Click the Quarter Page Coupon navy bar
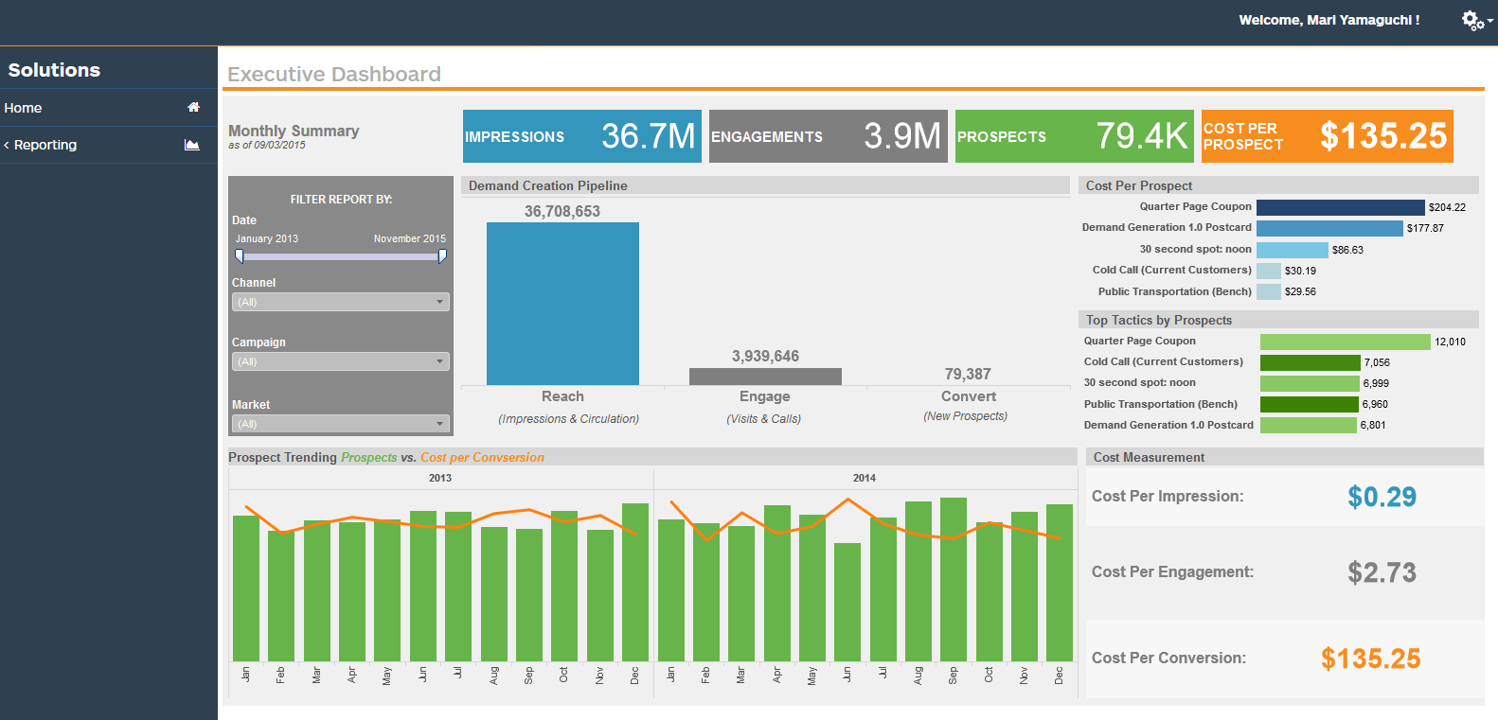The width and height of the screenshot is (1498, 720). [x=1340, y=207]
